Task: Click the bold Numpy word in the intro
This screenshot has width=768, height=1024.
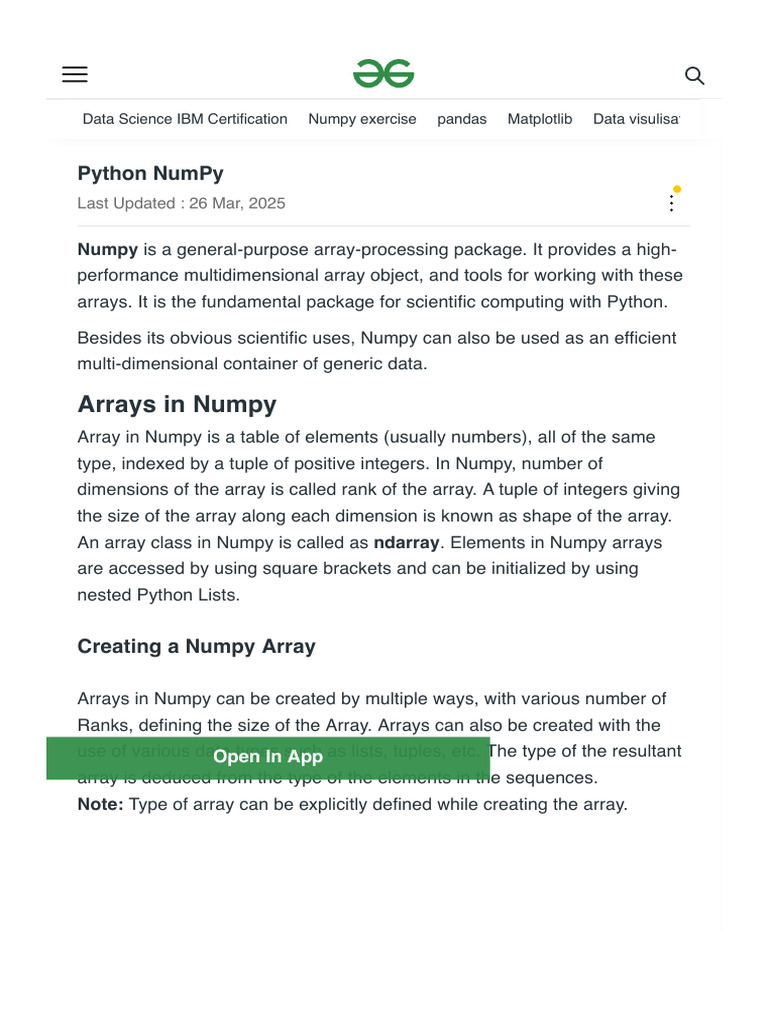Action: pyautogui.click(x=107, y=249)
